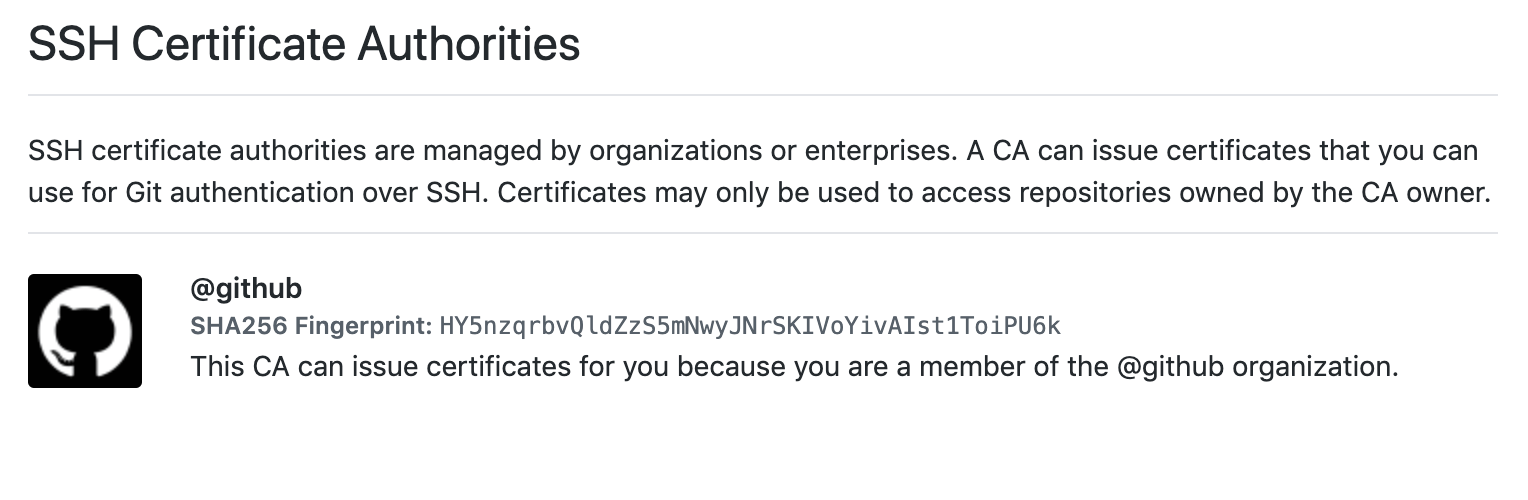Open the @github organization name
Image resolution: width=1528 pixels, height=500 pixels.
pos(246,289)
